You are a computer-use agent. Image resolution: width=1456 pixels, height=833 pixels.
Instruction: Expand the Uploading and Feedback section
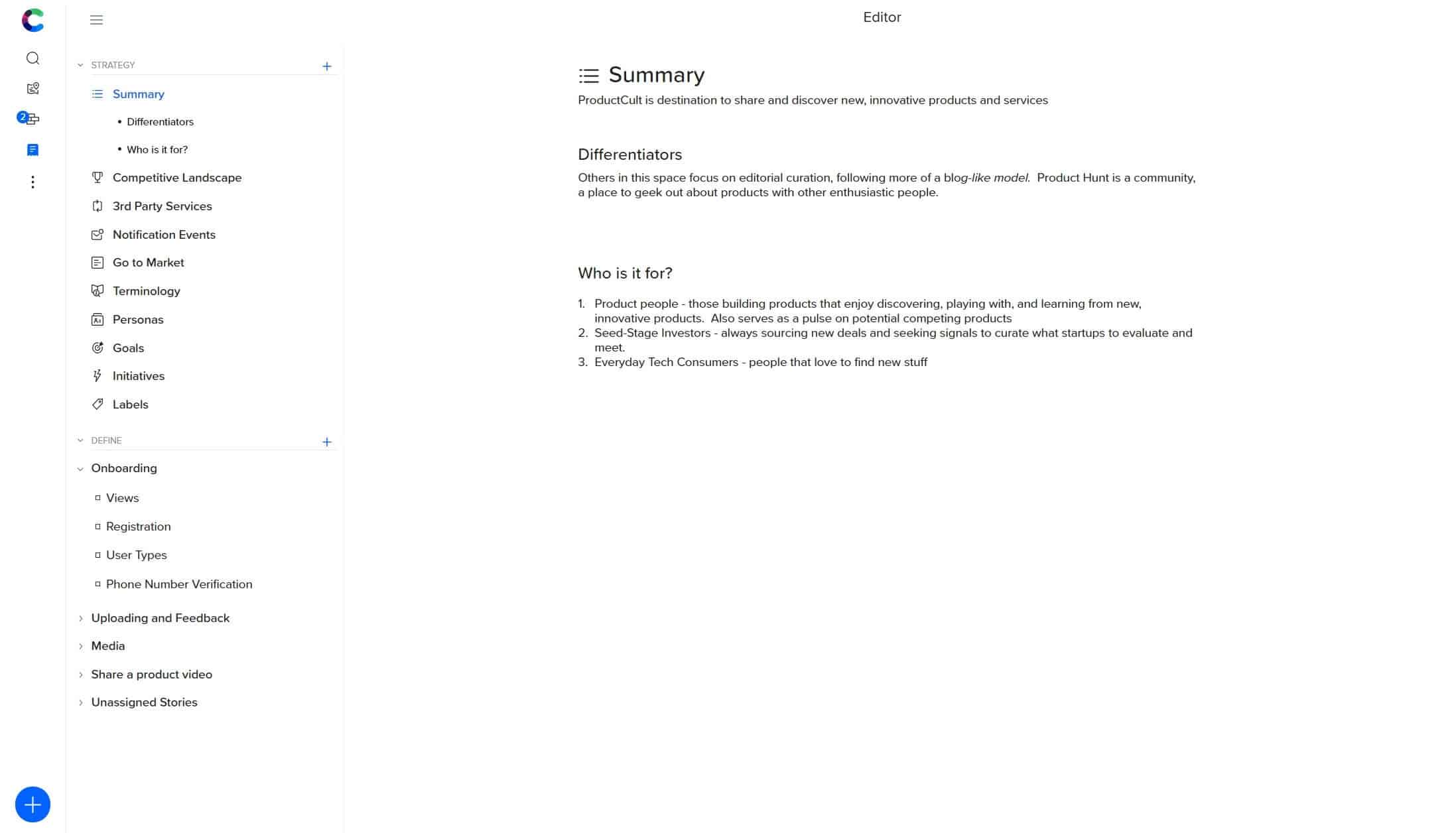pos(80,617)
